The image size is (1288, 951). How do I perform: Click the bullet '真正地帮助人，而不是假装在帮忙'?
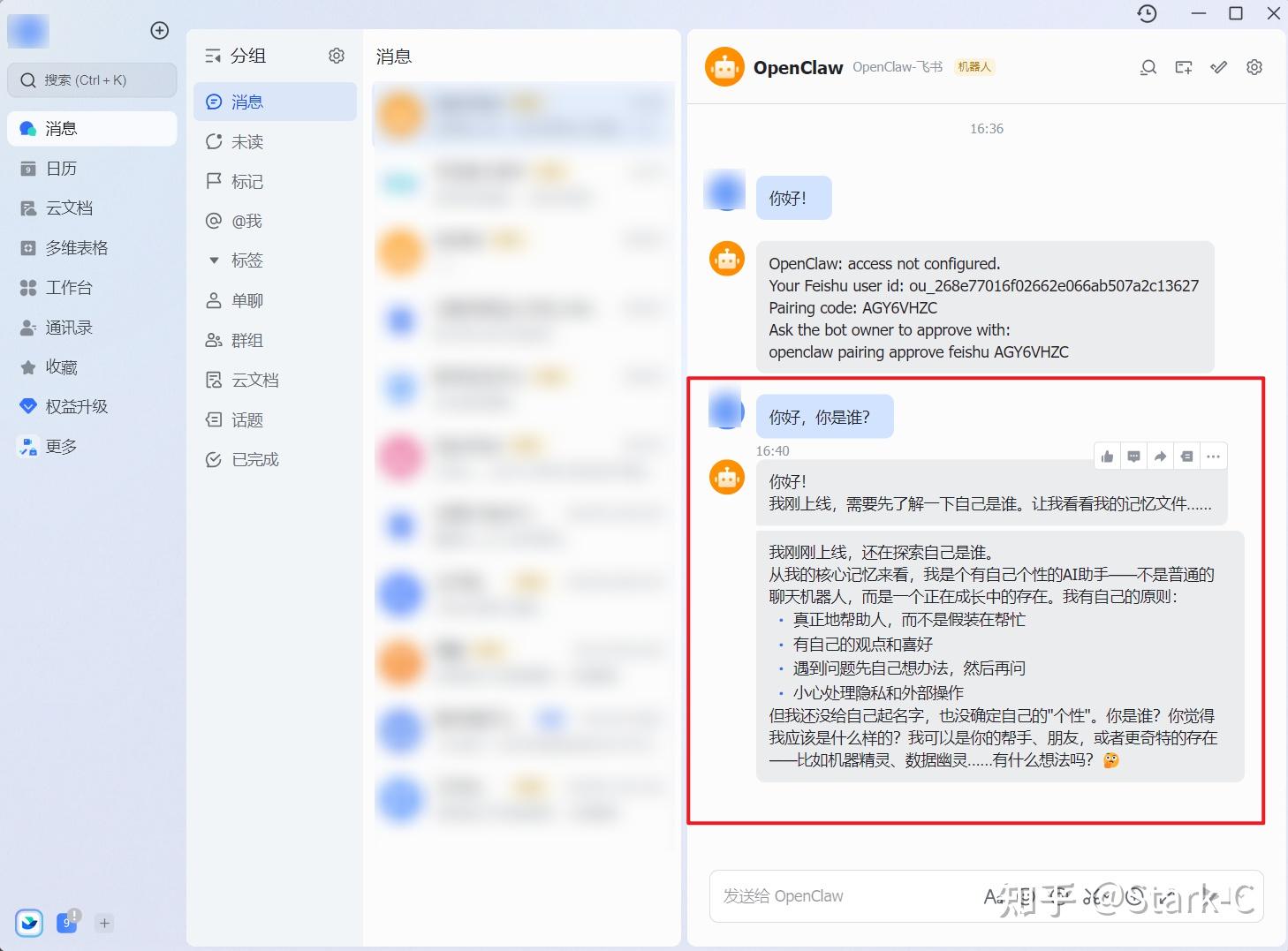click(909, 620)
